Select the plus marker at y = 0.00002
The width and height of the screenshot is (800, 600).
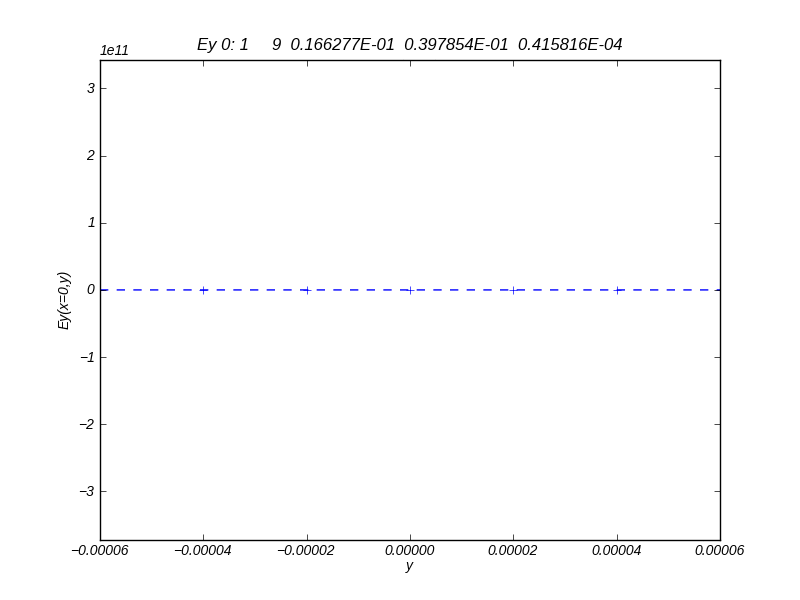click(x=513, y=290)
